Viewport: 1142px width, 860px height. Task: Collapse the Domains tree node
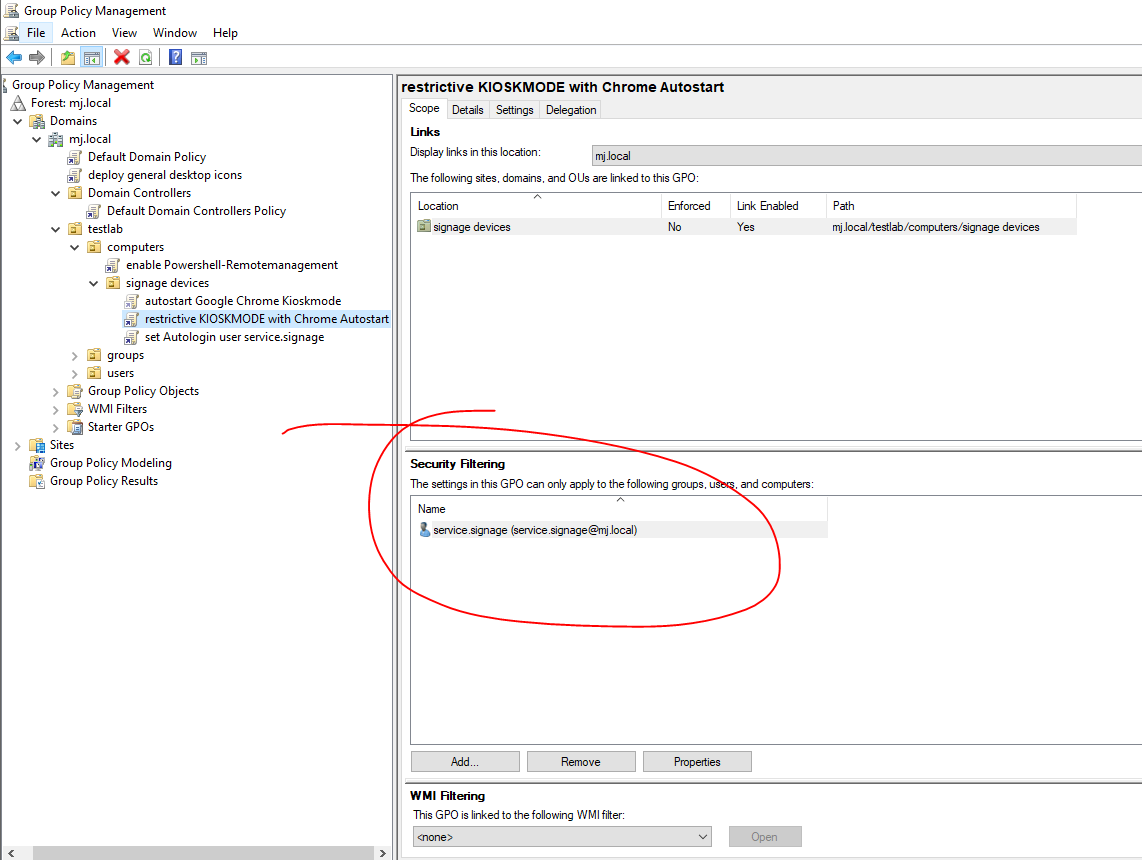(x=17, y=121)
